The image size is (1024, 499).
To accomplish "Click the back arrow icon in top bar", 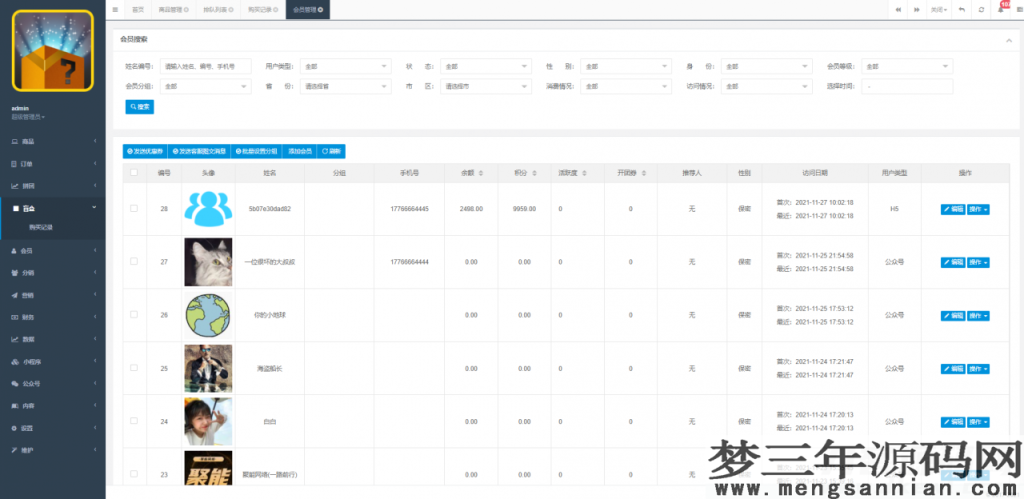I will (962, 9).
